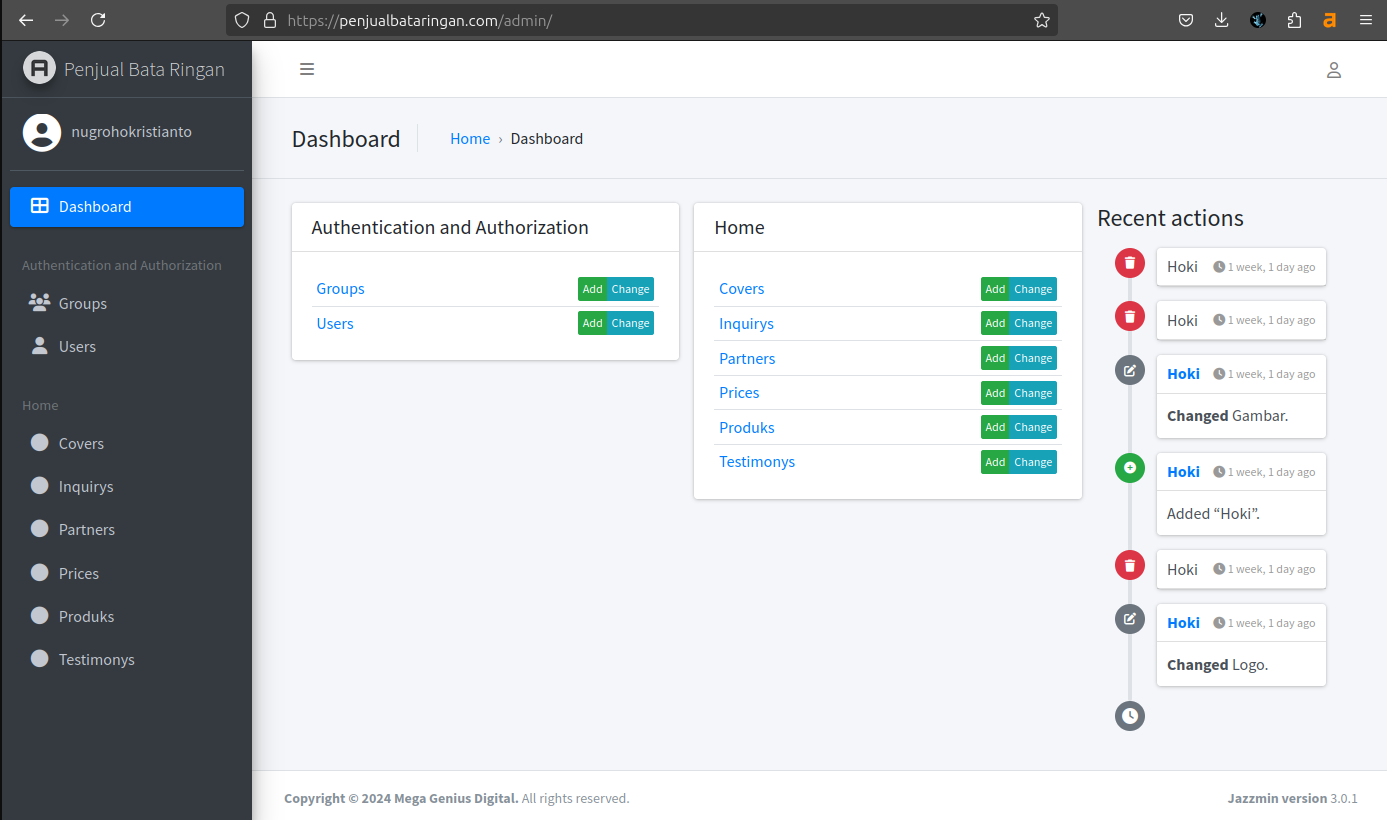Screen dimensions: 1387x820
Task: Open the browser downloads icon
Action: pos(1221,20)
